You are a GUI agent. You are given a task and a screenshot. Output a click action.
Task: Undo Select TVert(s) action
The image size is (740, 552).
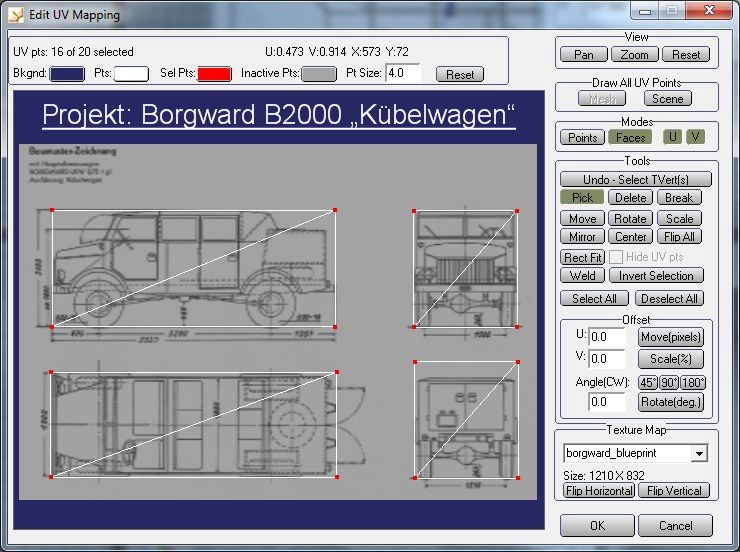636,179
